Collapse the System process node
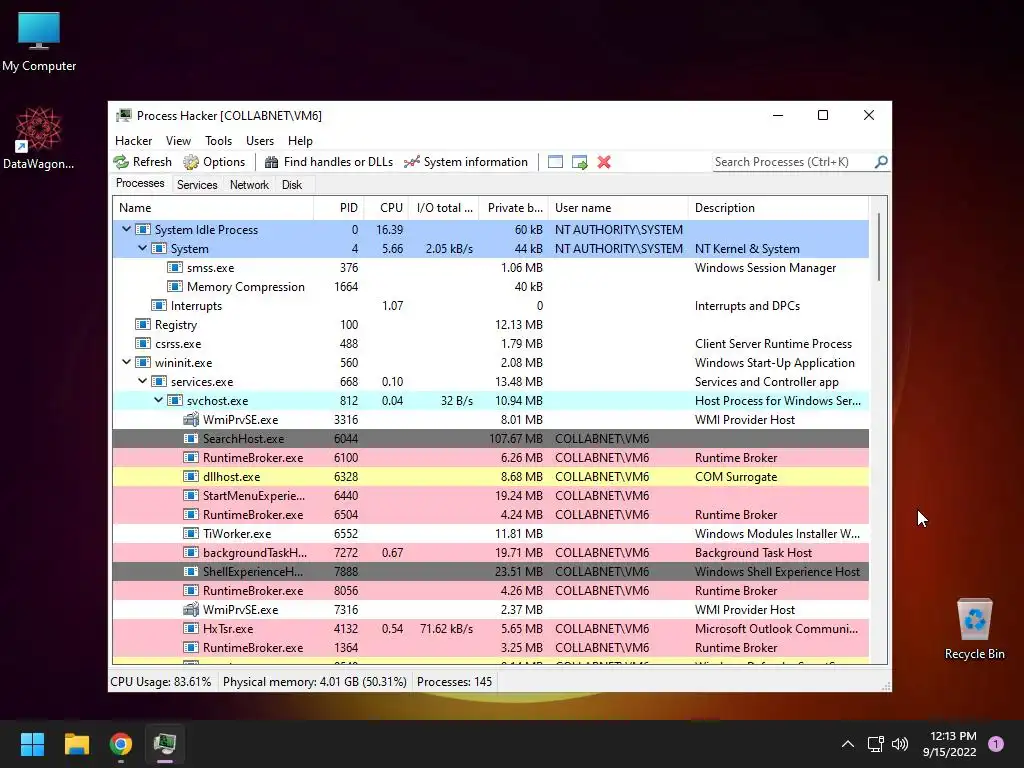Viewport: 1024px width, 768px height. [142, 249]
